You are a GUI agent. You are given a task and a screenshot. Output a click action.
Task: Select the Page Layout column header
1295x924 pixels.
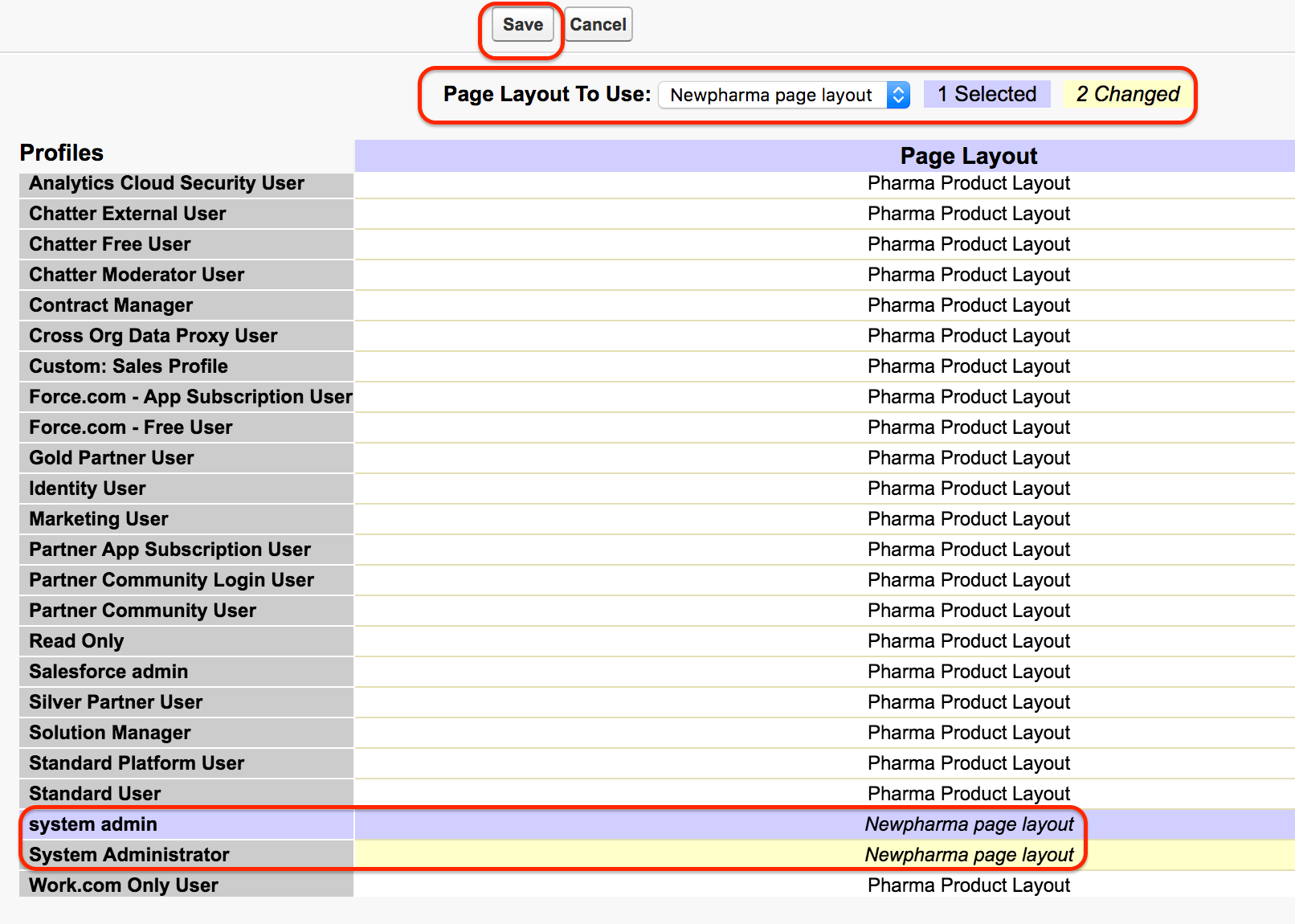pos(968,155)
